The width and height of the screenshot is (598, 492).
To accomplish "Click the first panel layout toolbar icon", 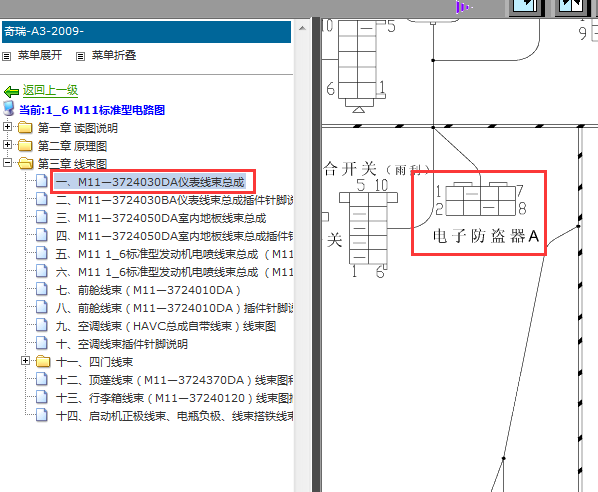I will pyautogui.click(x=527, y=8).
